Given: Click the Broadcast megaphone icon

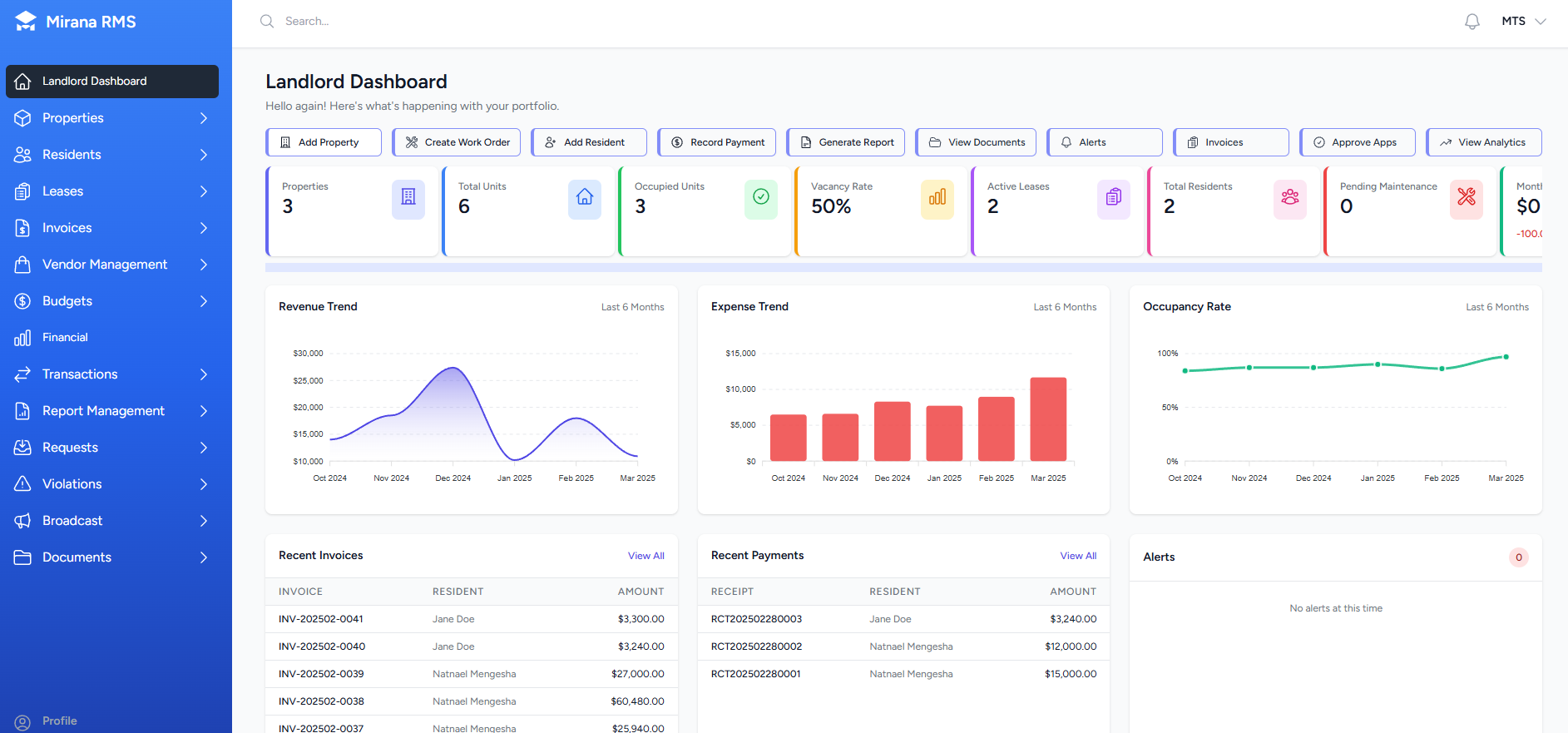Looking at the screenshot, I should [22, 521].
